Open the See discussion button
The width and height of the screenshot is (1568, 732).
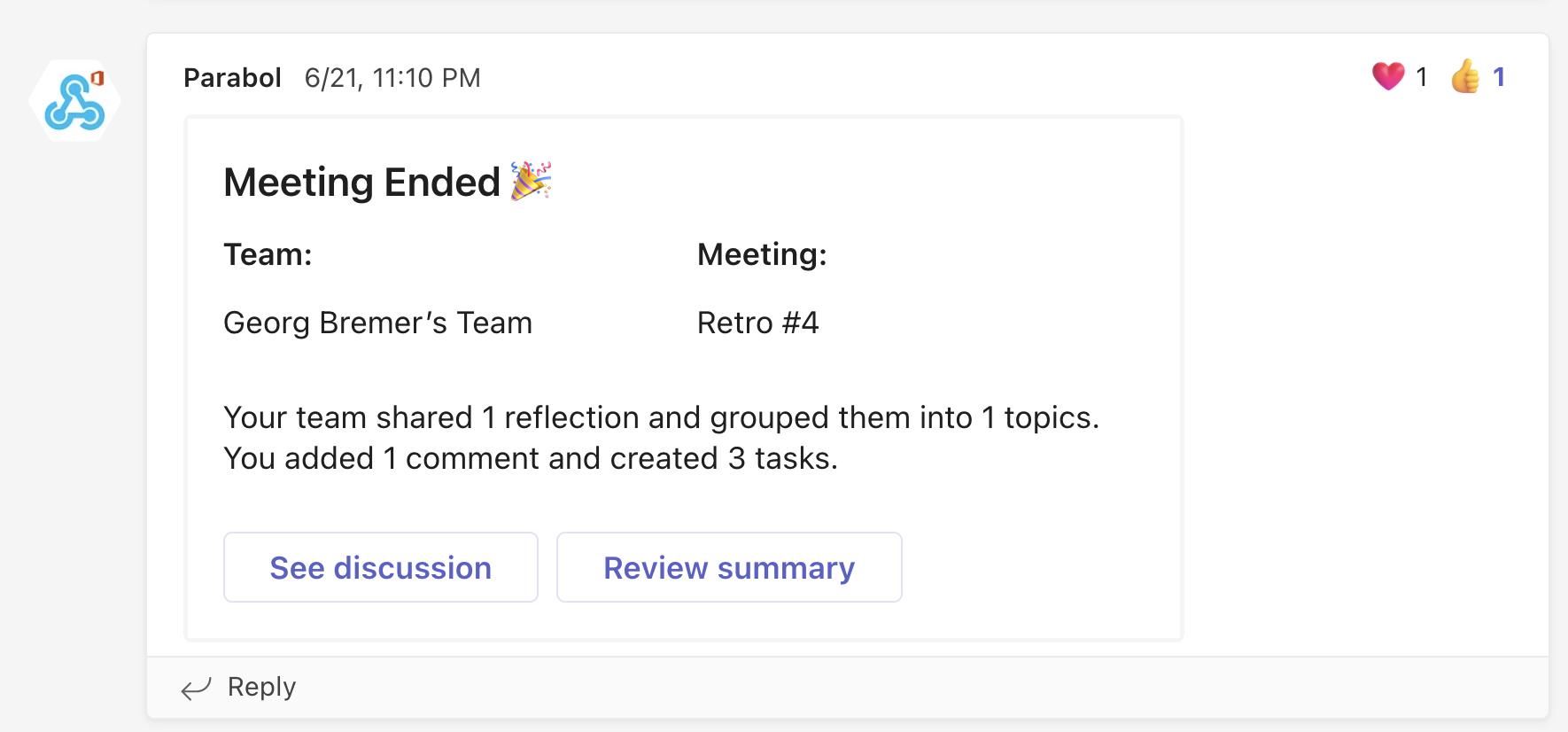coord(381,567)
